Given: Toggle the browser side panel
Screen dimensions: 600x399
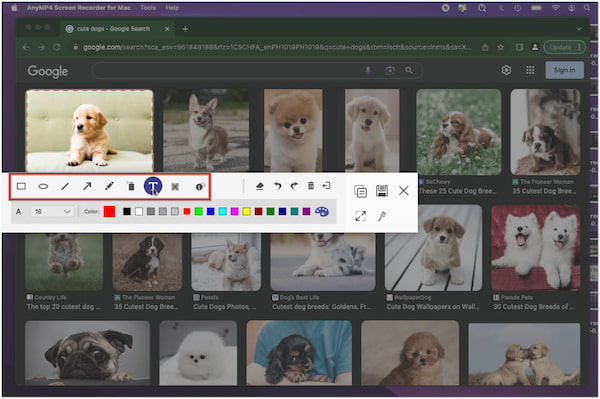Looking at the screenshot, I should tap(519, 47).
